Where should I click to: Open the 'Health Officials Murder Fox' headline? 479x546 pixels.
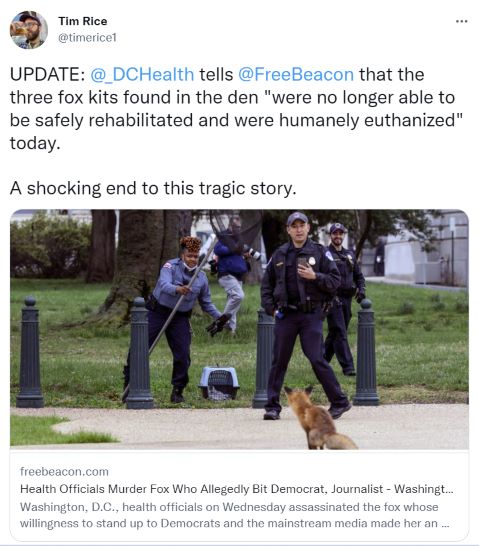[x=237, y=489]
